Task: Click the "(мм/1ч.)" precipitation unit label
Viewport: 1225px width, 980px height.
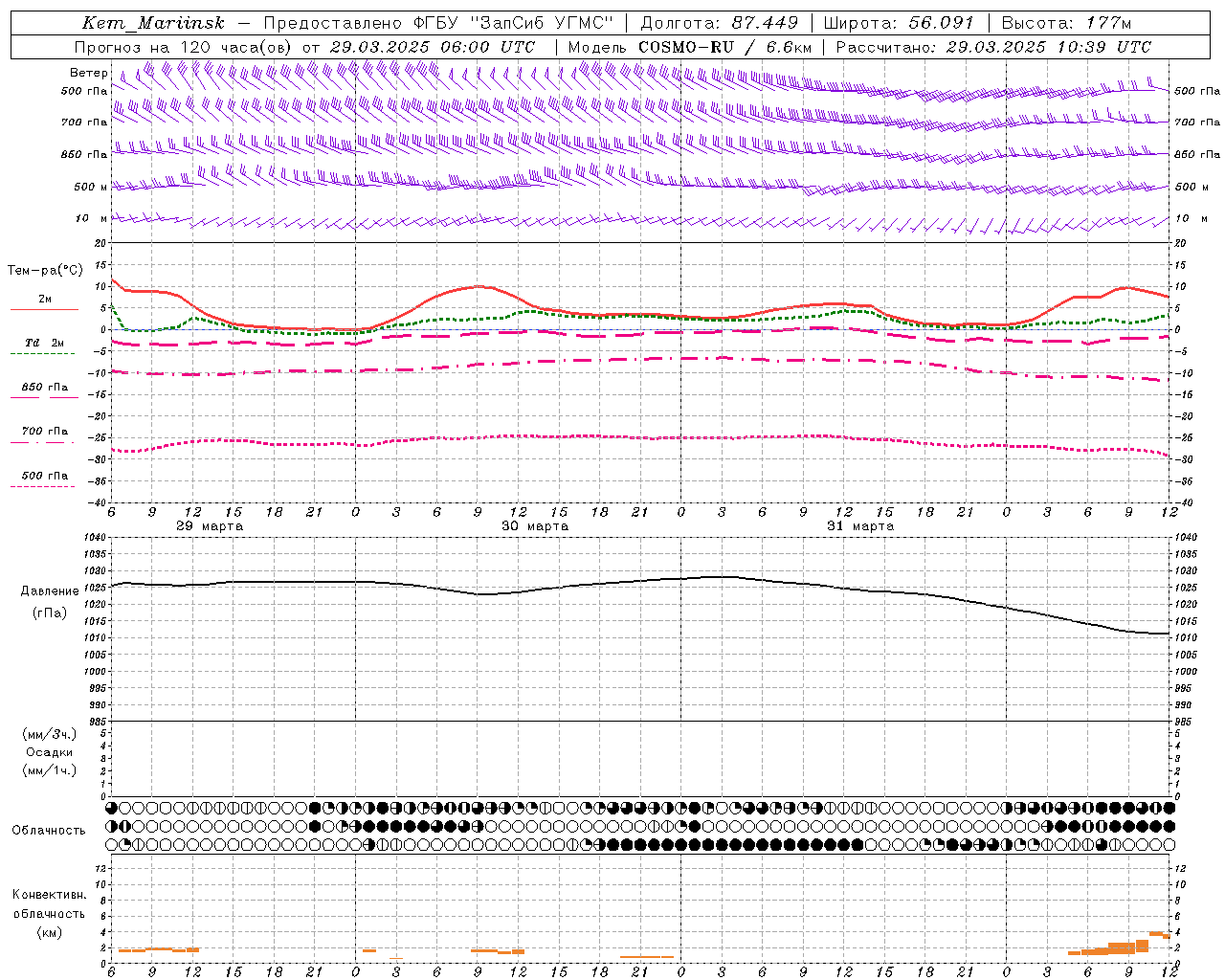Action: [50, 770]
